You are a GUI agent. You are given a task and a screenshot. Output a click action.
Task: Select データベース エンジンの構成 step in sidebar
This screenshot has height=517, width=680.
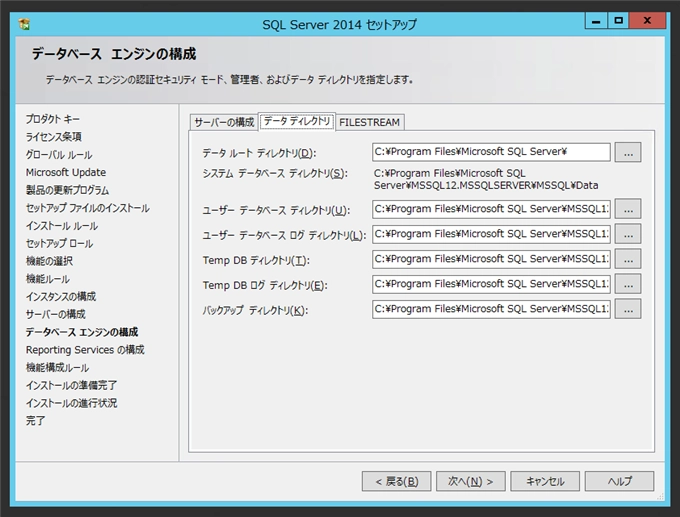(x=82, y=332)
